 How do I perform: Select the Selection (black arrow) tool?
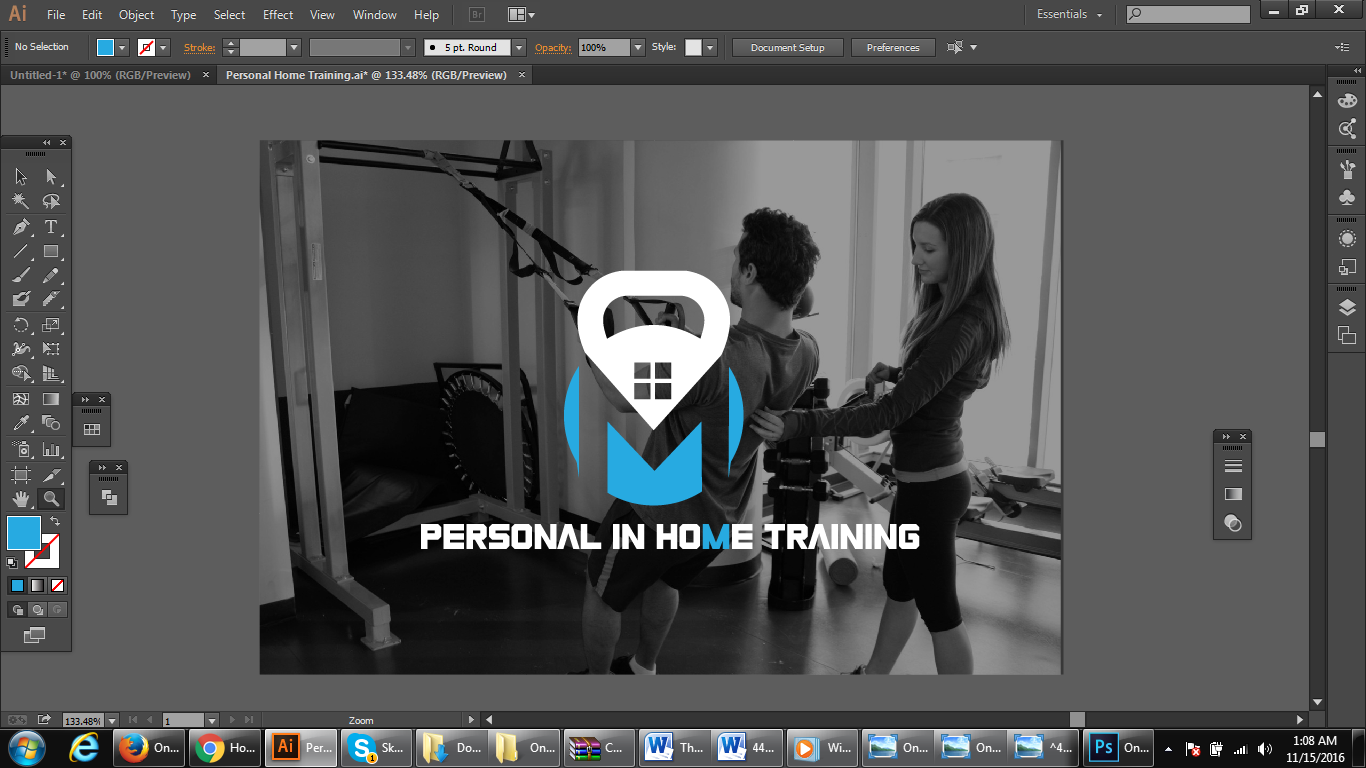click(21, 177)
